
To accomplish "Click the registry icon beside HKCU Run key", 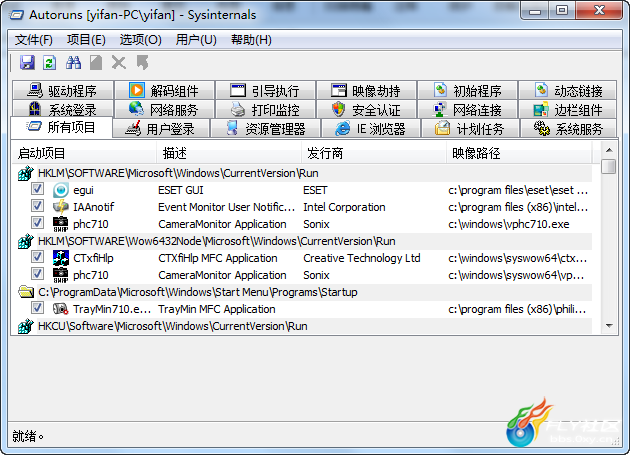I will [25, 326].
